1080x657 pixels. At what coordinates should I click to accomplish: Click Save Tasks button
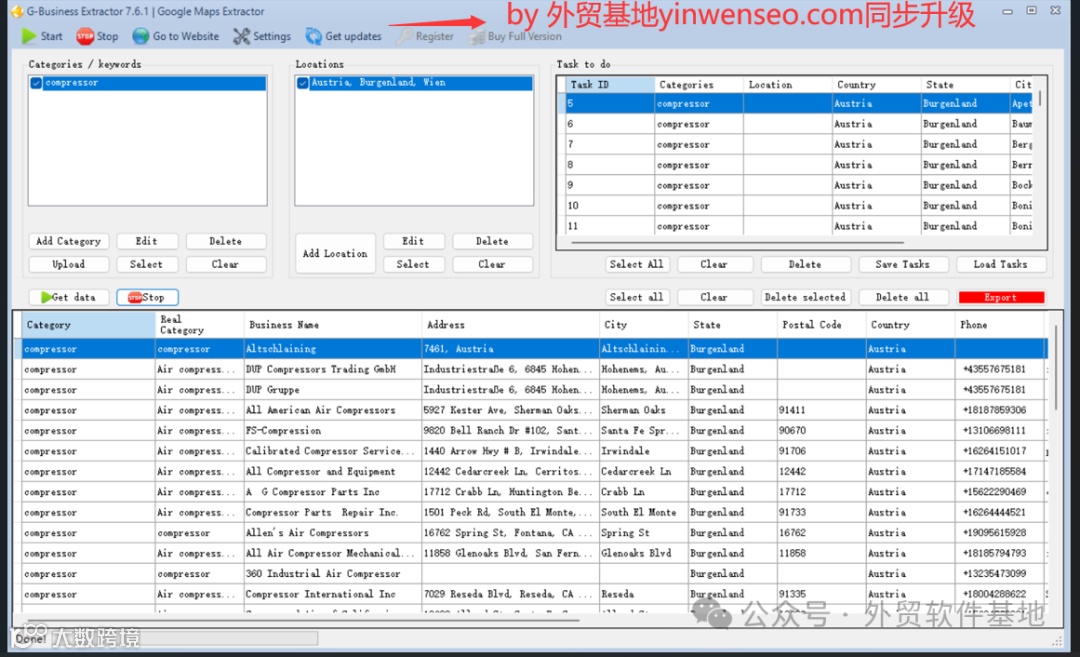[902, 264]
